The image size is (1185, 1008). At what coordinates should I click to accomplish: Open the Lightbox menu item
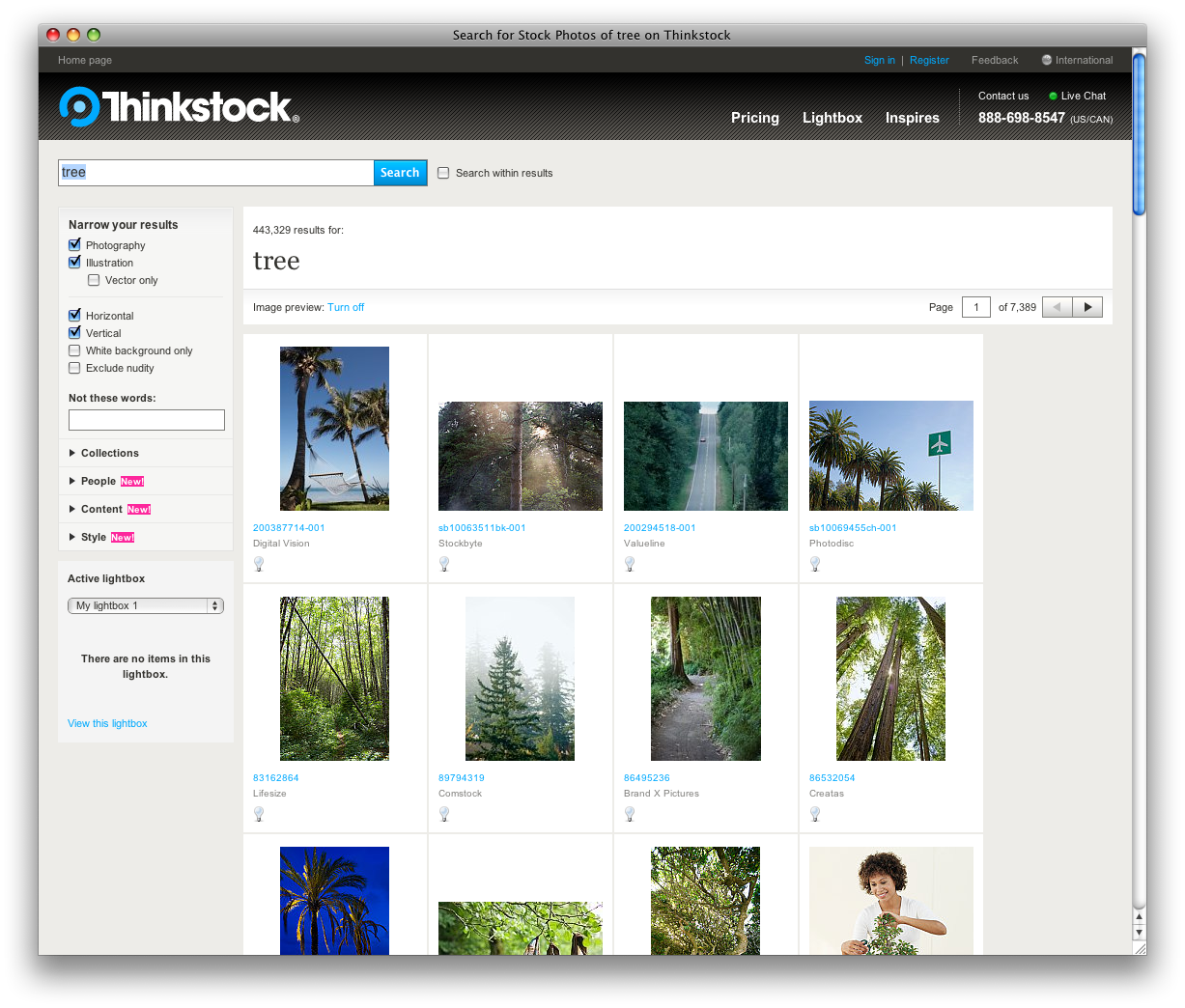[832, 118]
